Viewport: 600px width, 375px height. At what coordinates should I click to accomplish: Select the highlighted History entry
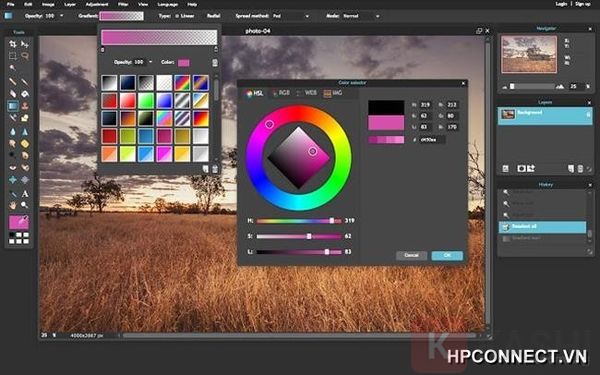(543, 227)
